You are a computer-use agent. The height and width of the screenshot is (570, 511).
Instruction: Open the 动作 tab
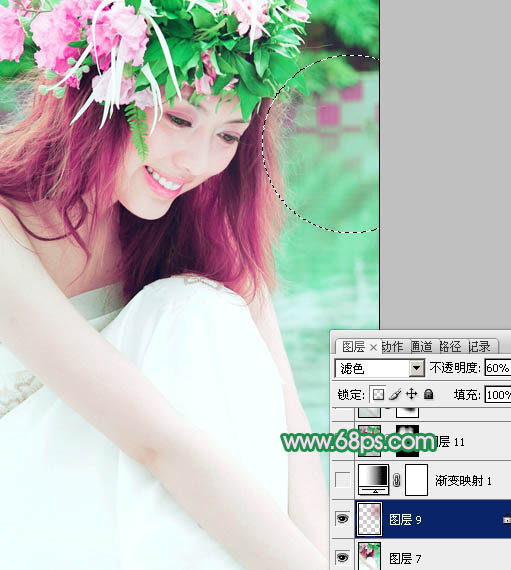(x=393, y=347)
